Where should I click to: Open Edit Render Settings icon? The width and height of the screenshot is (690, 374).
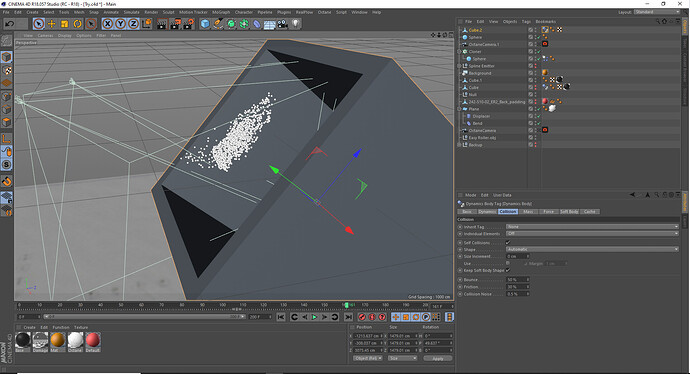click(x=188, y=24)
